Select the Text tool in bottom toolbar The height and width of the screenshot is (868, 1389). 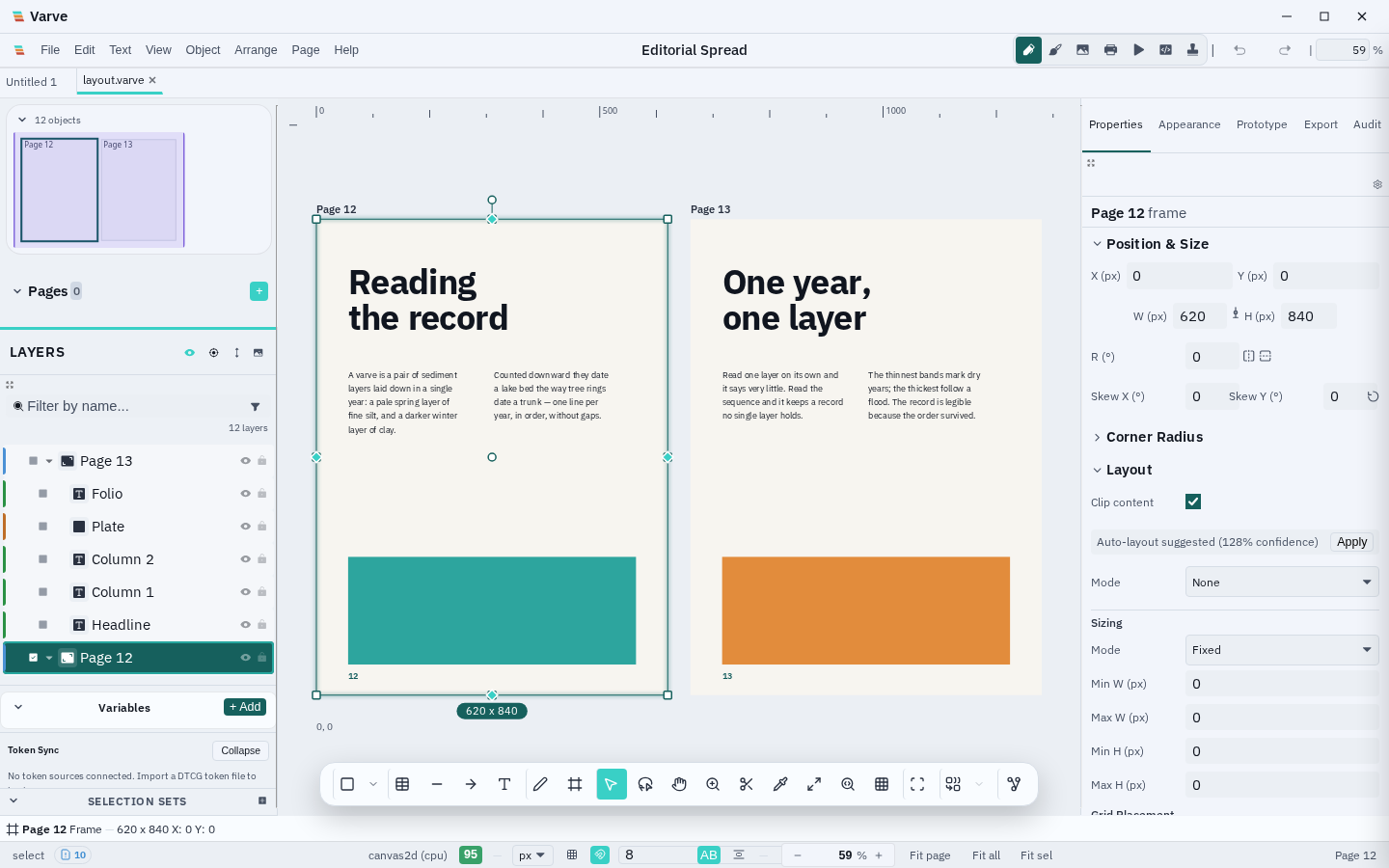pyautogui.click(x=504, y=784)
